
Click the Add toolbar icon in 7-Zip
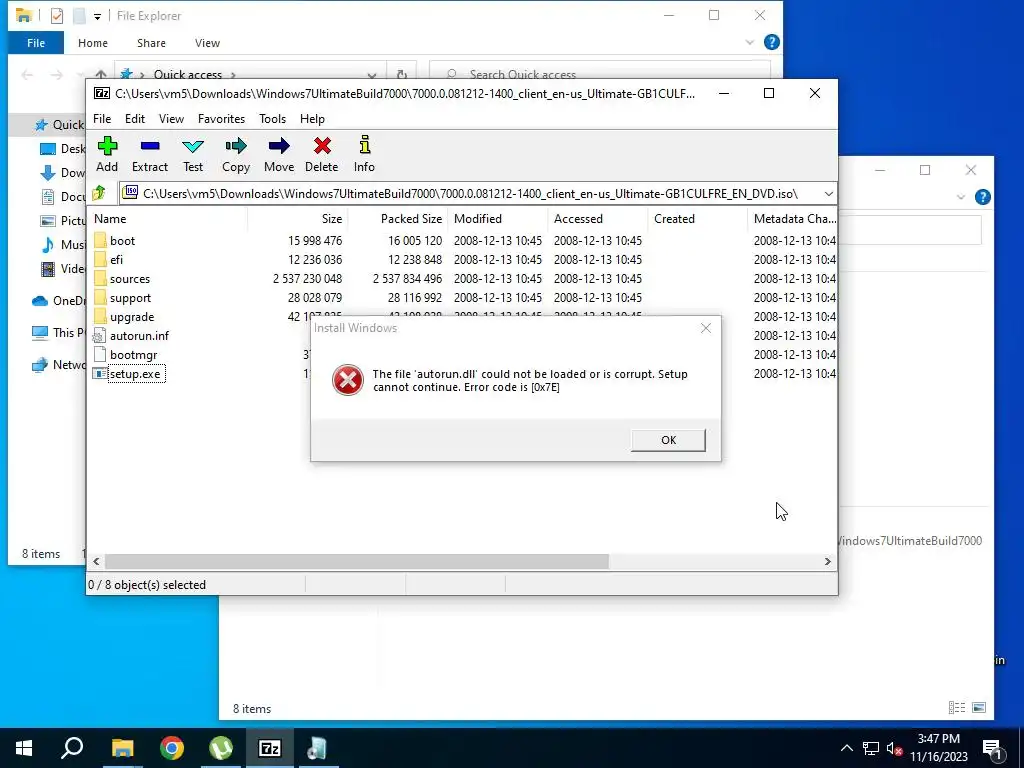[107, 146]
